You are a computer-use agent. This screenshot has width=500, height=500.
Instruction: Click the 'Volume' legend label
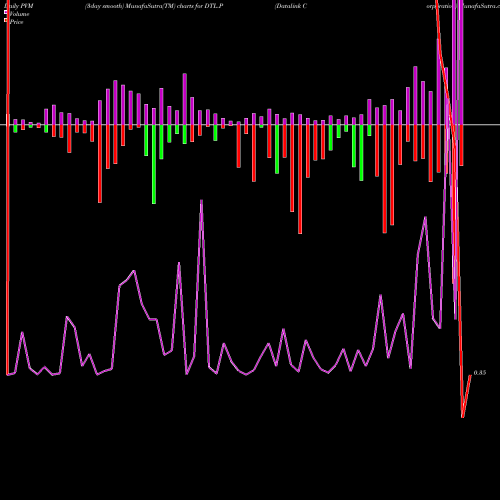coord(19,14)
